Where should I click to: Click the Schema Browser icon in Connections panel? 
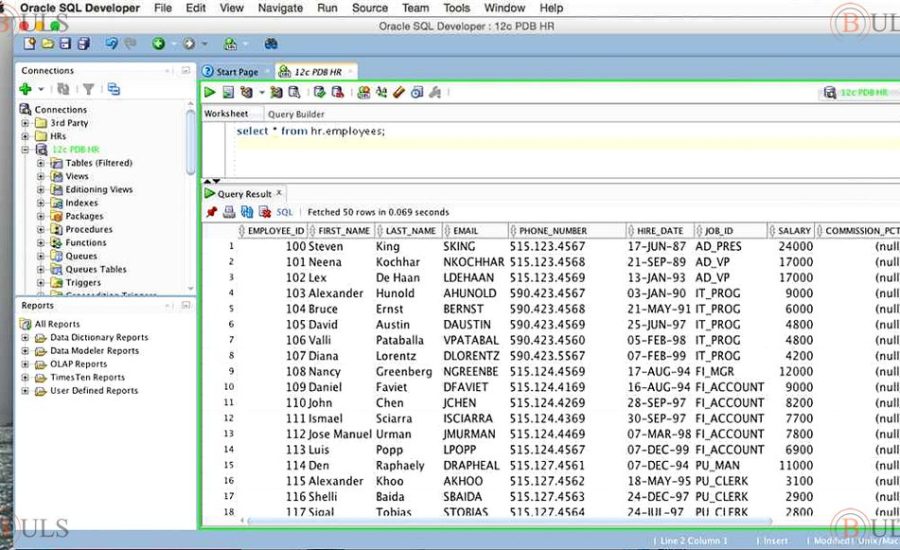pyautogui.click(x=114, y=89)
